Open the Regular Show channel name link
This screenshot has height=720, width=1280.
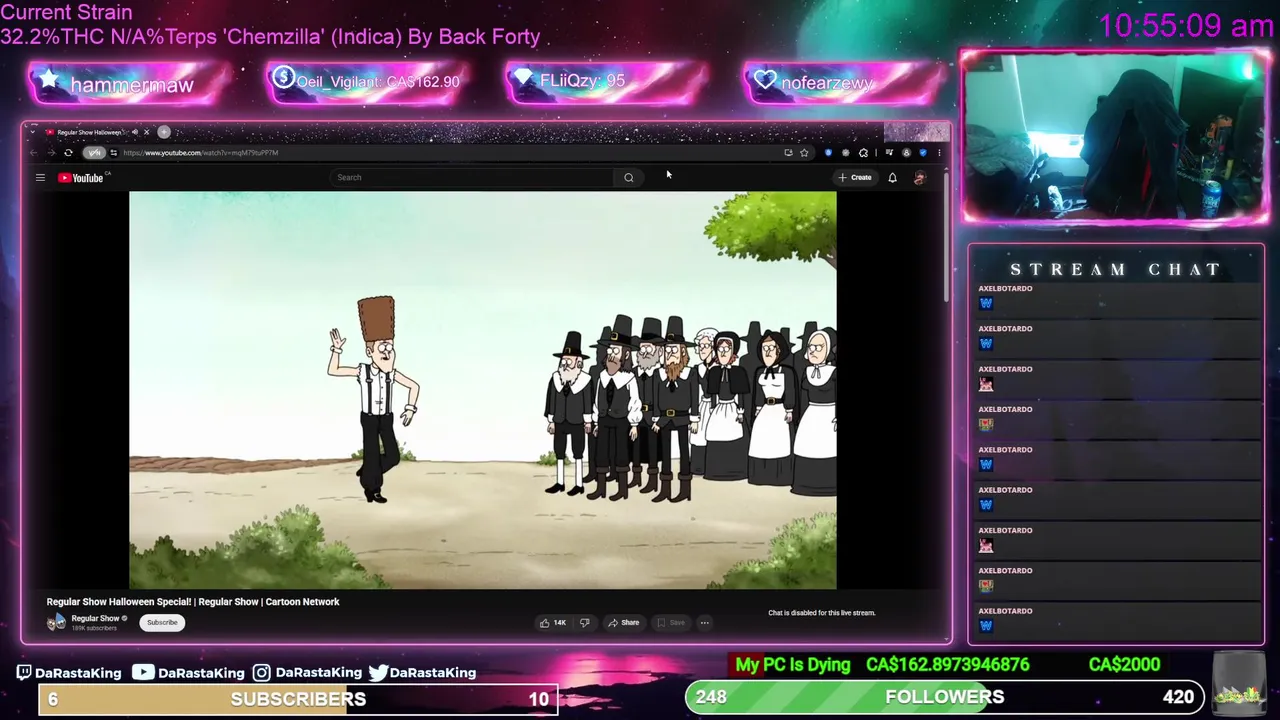pos(96,619)
